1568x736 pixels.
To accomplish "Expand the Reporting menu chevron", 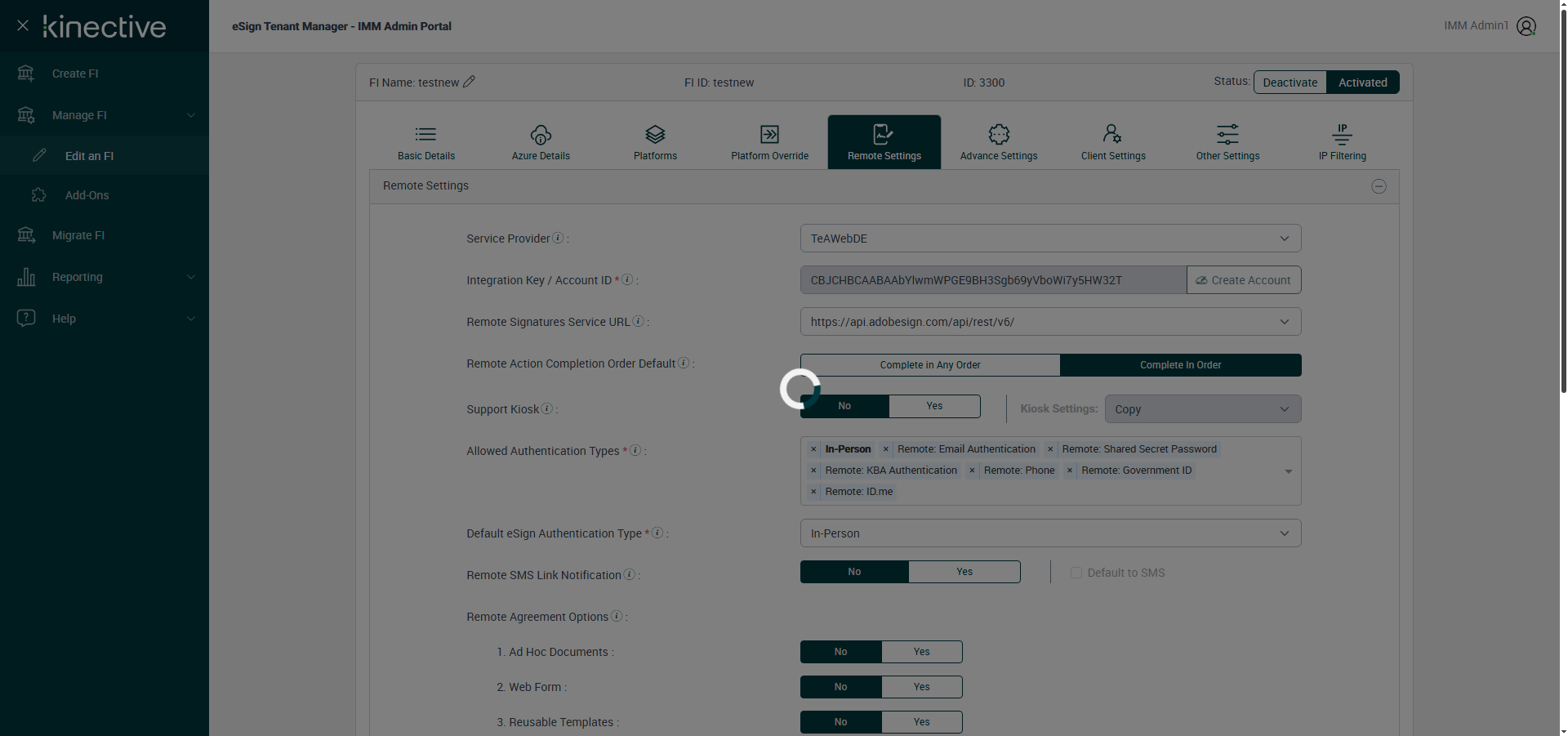I will (x=191, y=277).
